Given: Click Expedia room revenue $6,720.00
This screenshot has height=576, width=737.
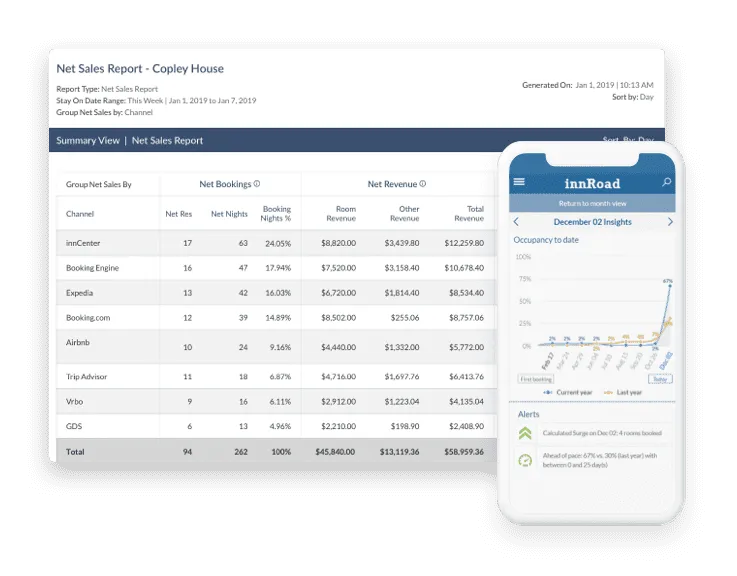Looking at the screenshot, I should 338,293.
